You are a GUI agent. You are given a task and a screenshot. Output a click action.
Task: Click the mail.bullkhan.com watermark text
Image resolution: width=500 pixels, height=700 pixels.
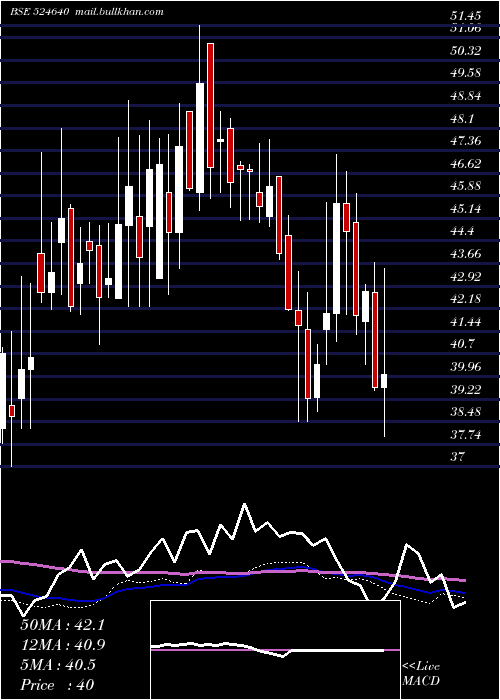[x=118, y=12]
